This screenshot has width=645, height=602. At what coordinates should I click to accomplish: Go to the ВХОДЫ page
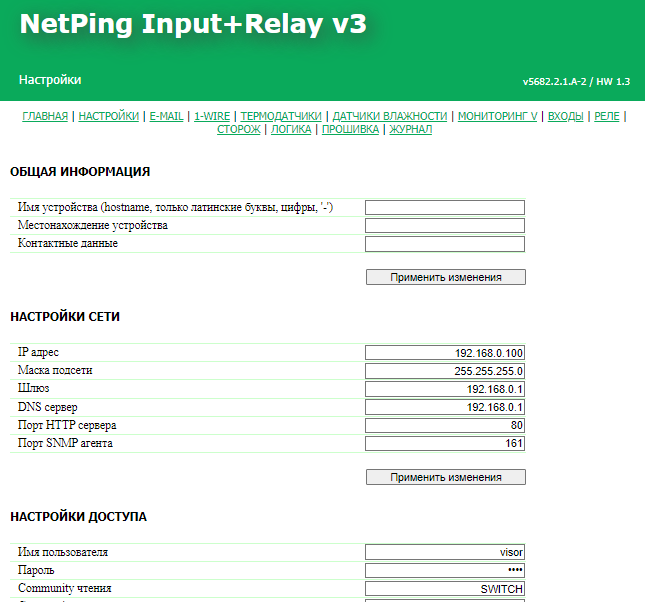pyautogui.click(x=565, y=116)
